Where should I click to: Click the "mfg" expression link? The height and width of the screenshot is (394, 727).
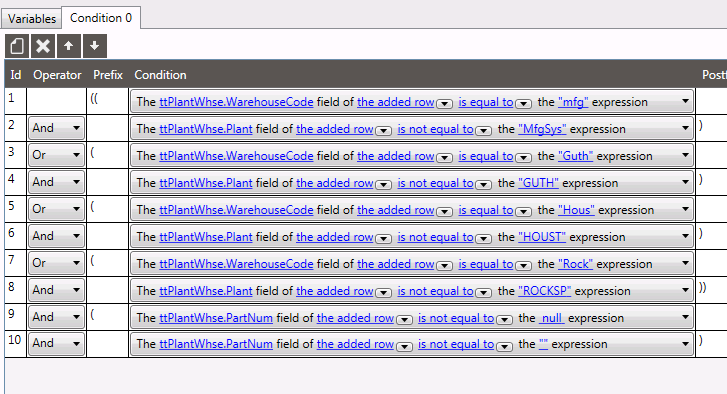point(573,102)
